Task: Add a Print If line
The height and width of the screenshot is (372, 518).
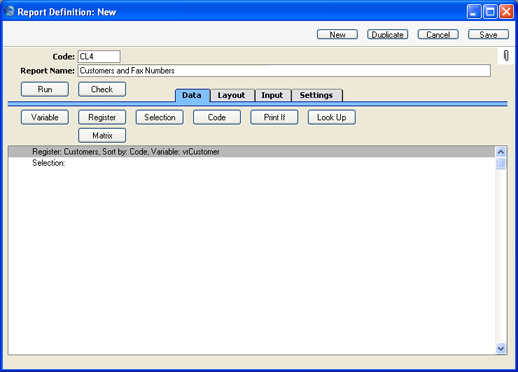Action: (x=274, y=117)
